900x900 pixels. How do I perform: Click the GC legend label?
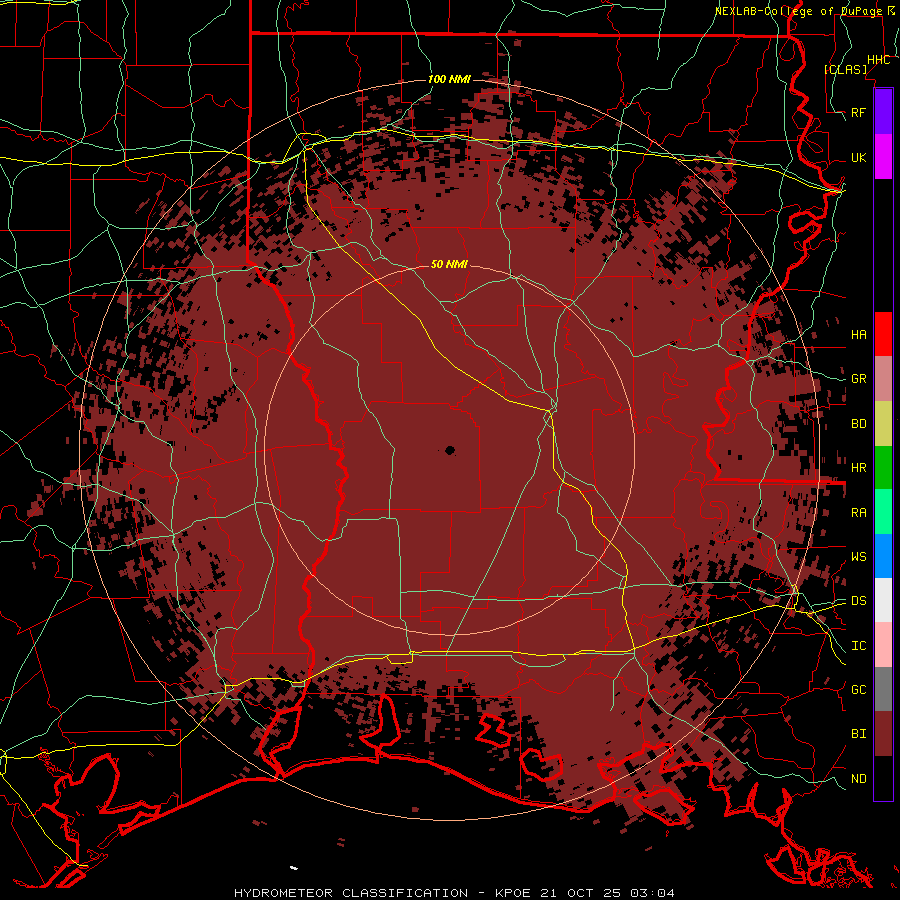click(x=859, y=689)
